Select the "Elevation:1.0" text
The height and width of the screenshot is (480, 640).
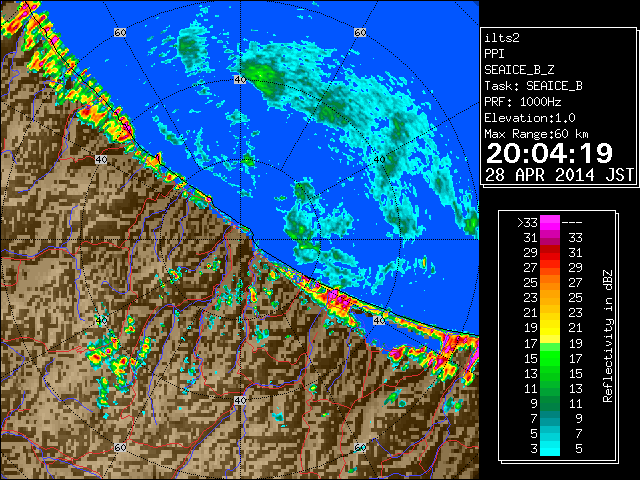pyautogui.click(x=530, y=118)
